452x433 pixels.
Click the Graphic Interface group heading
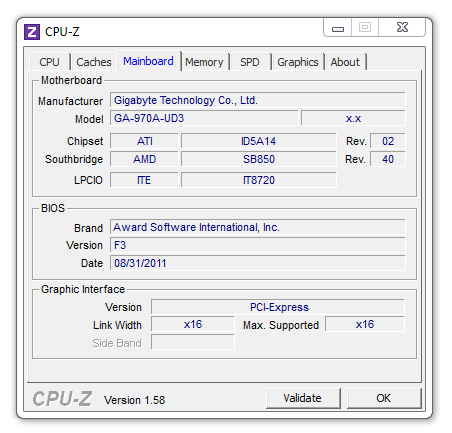pos(83,289)
